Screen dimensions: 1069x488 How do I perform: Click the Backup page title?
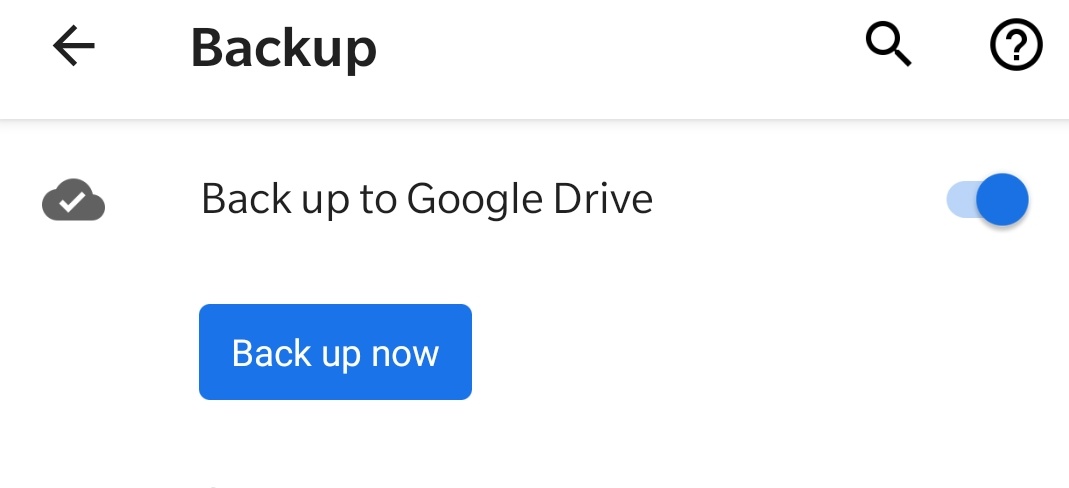click(284, 48)
